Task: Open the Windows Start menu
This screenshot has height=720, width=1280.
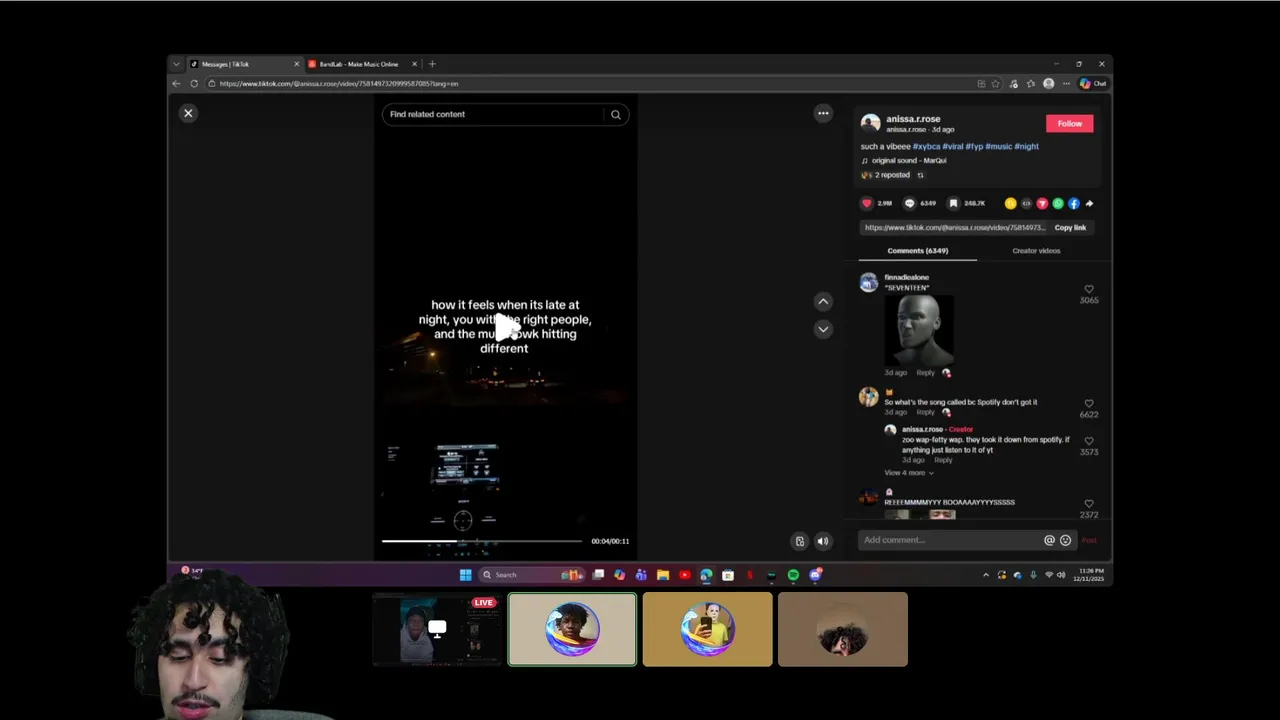Action: (x=465, y=575)
